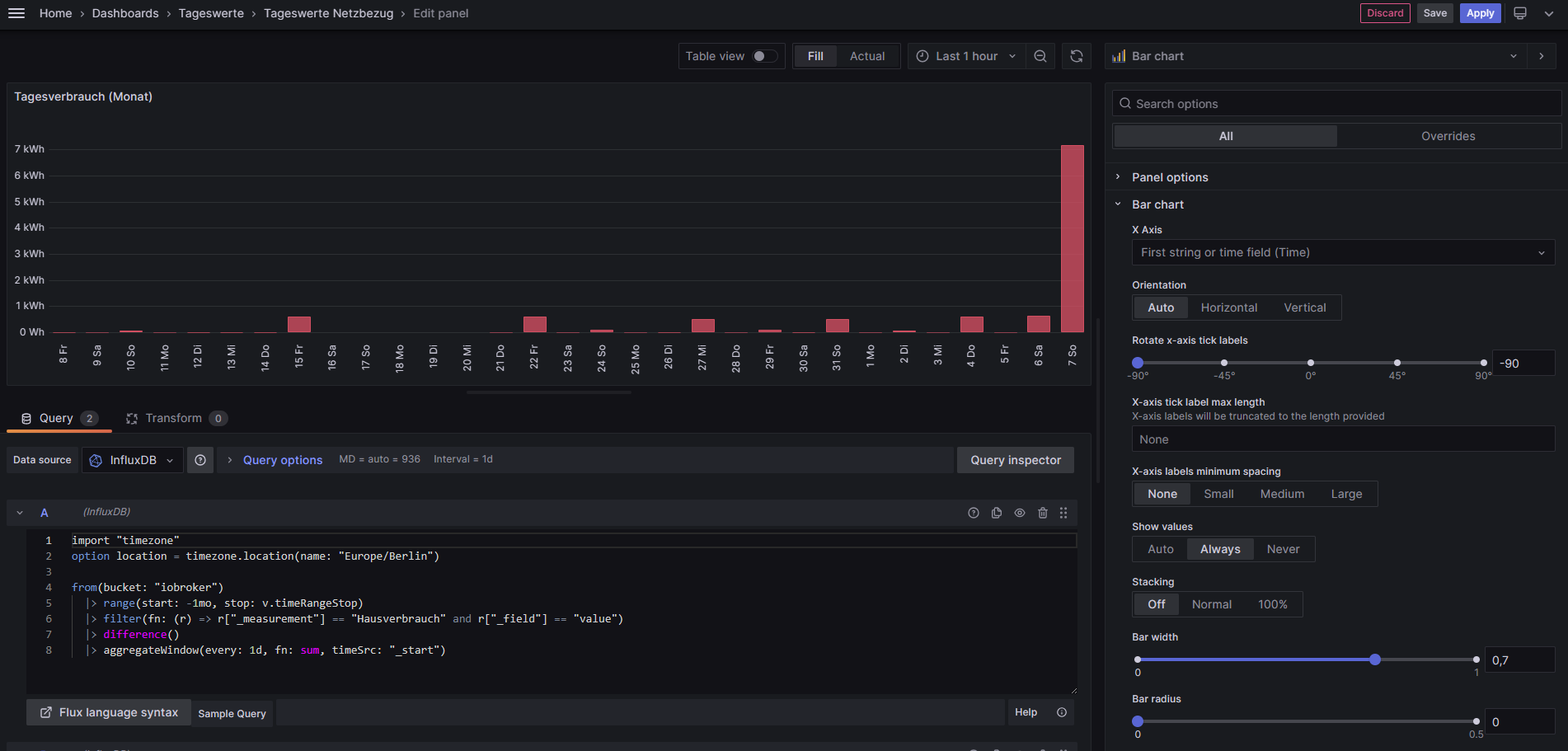The height and width of the screenshot is (751, 1568).
Task: Select the All options tab
Action: [1226, 136]
